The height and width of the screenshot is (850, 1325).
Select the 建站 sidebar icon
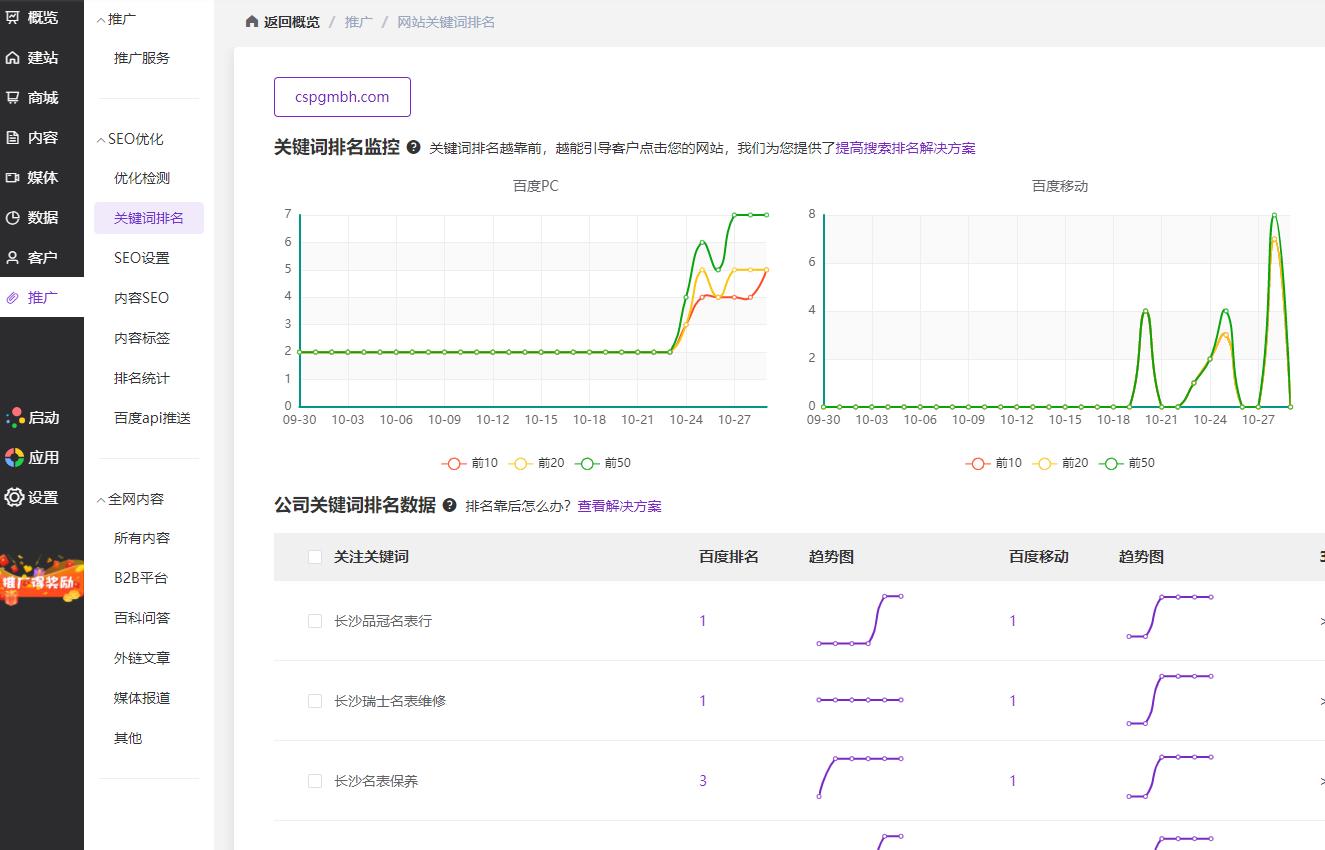[42, 57]
